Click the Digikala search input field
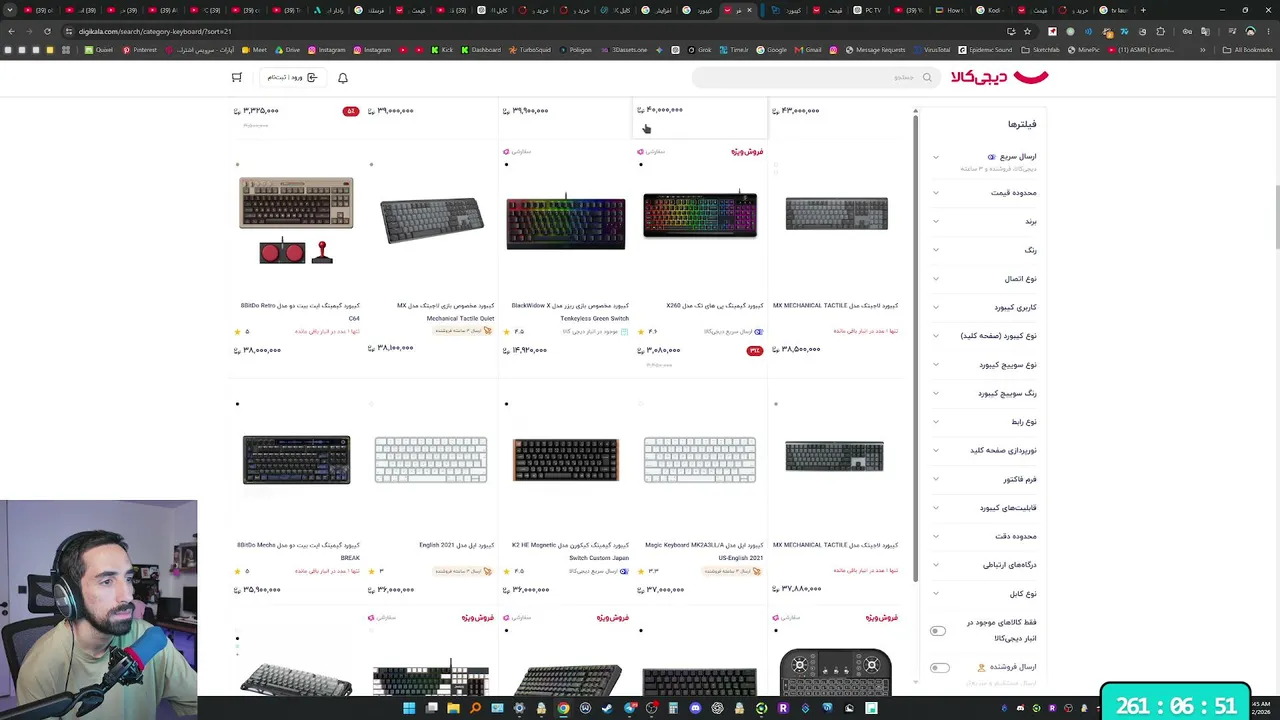The width and height of the screenshot is (1280, 720). coord(816,78)
